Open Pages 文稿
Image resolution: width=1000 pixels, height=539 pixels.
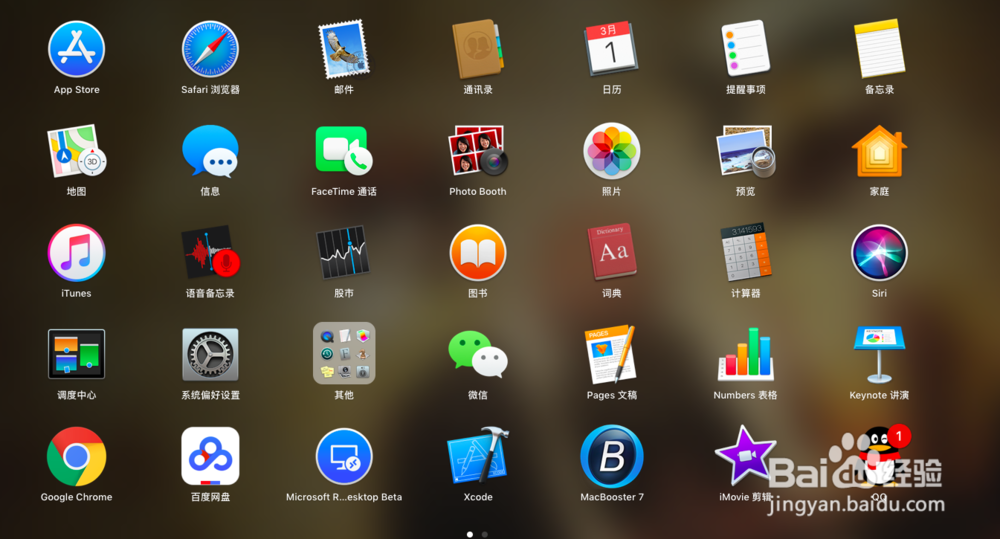click(x=612, y=355)
